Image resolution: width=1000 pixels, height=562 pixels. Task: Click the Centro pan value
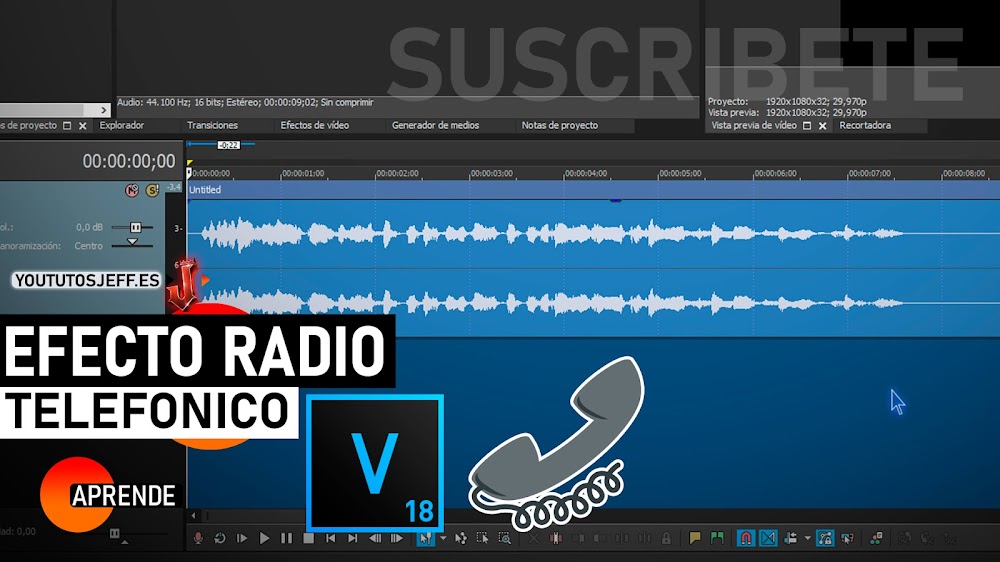(x=88, y=246)
